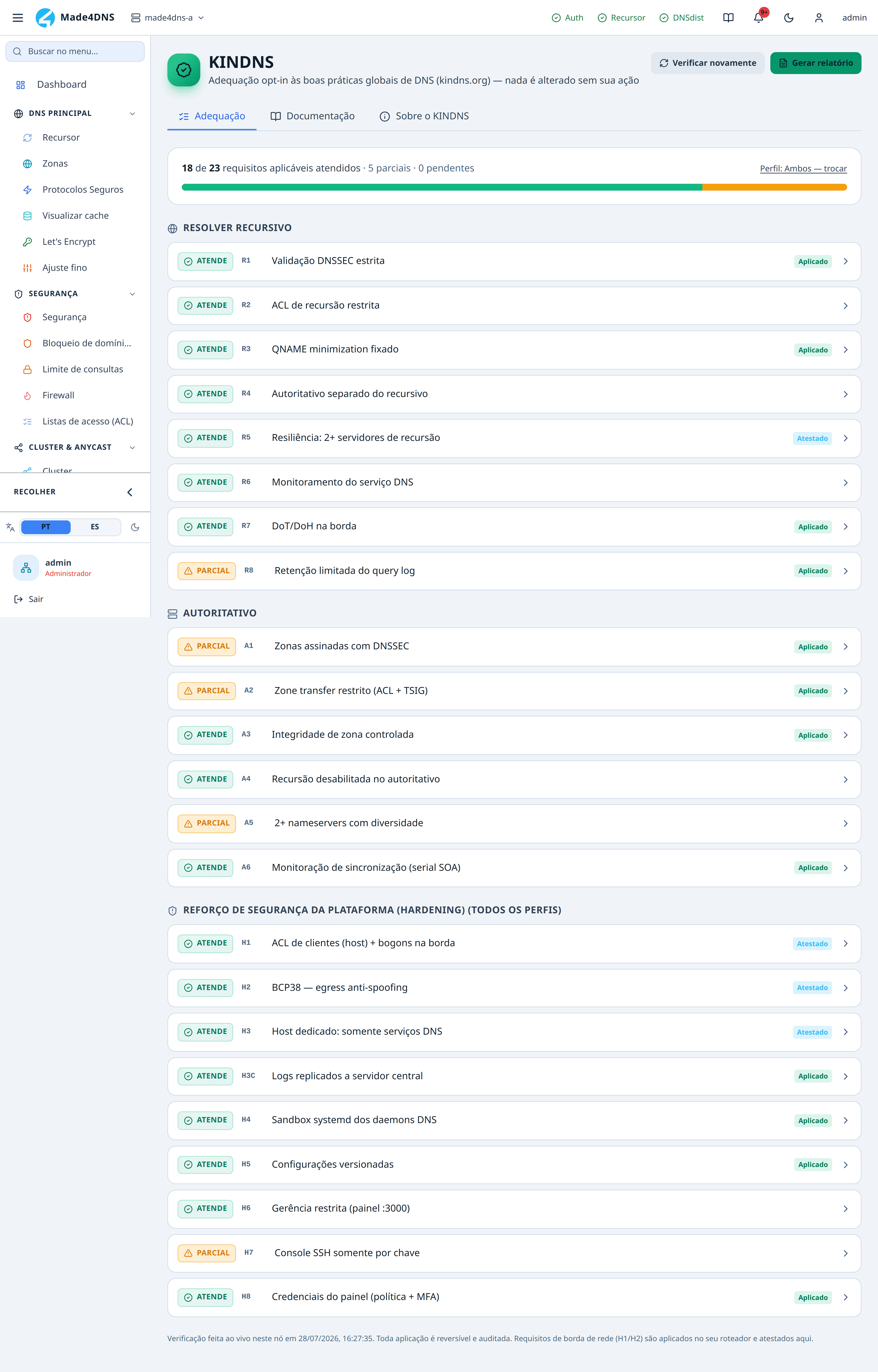Click the DNSdist status indicator
This screenshot has height=1372, width=878.
point(681,18)
